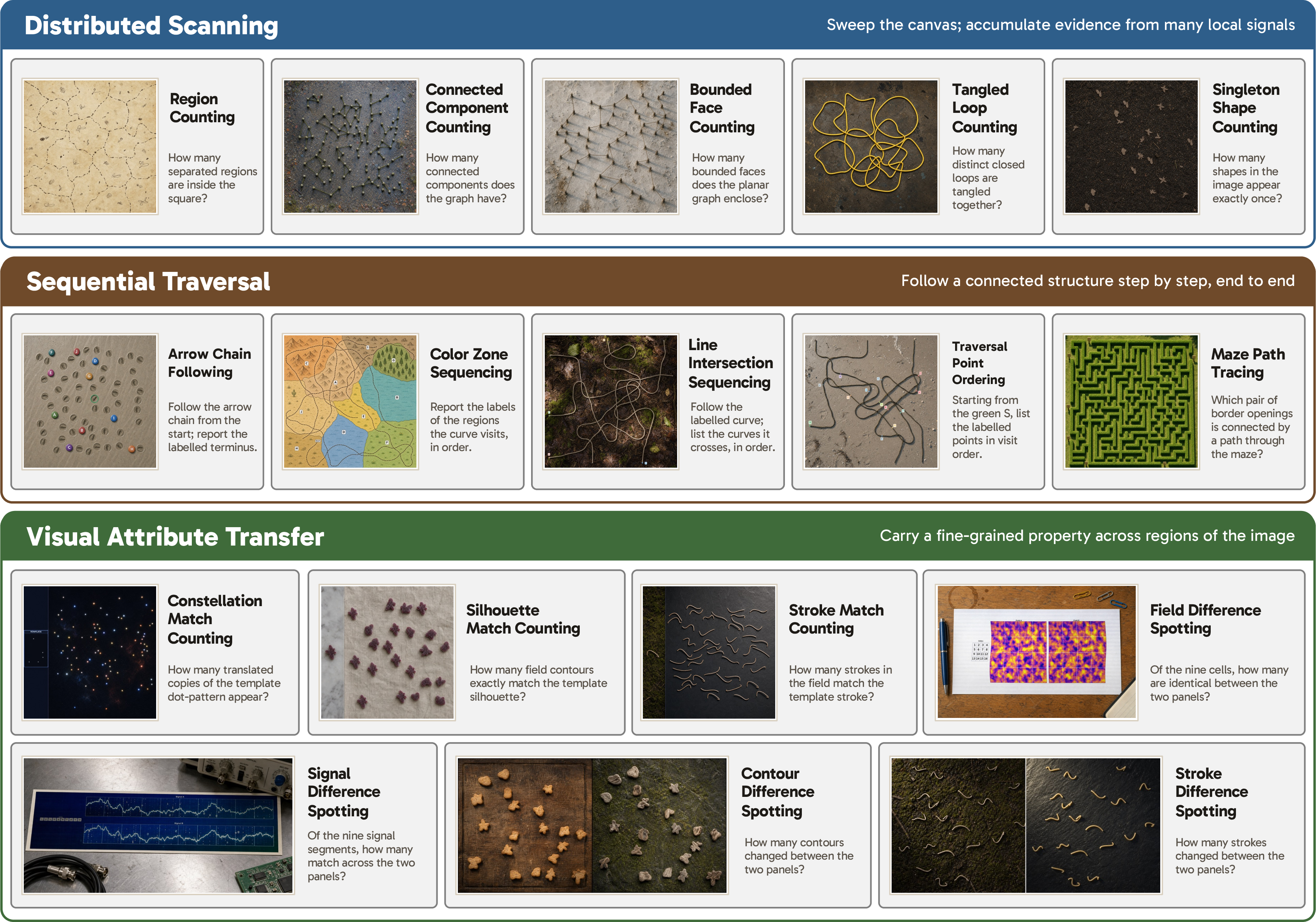Click 'Of the nine signal segments' question text
1316x922 pixels.
click(x=361, y=856)
